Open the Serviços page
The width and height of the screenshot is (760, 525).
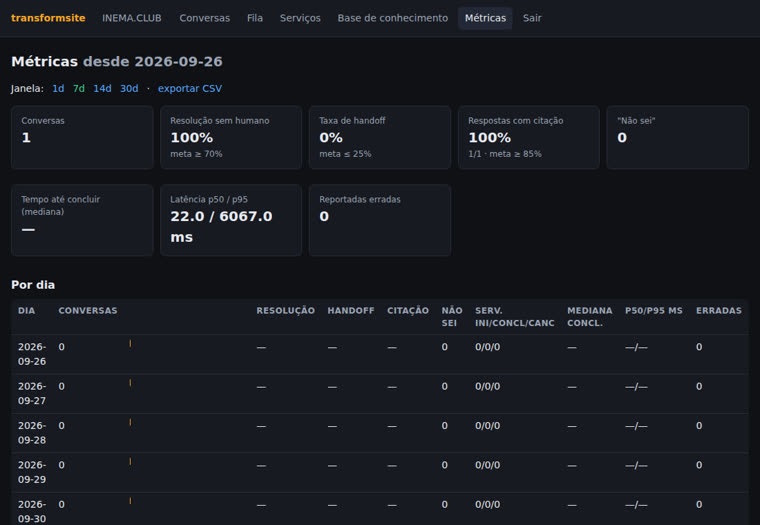tap(300, 18)
